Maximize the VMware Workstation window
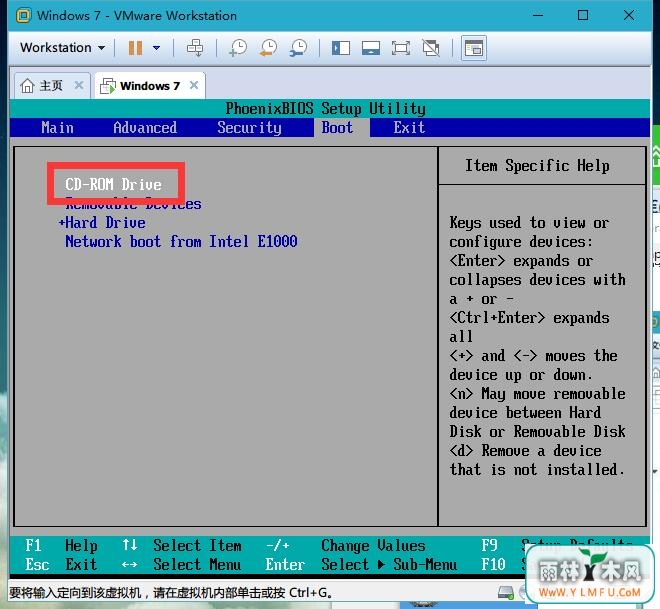660x609 pixels. [583, 15]
